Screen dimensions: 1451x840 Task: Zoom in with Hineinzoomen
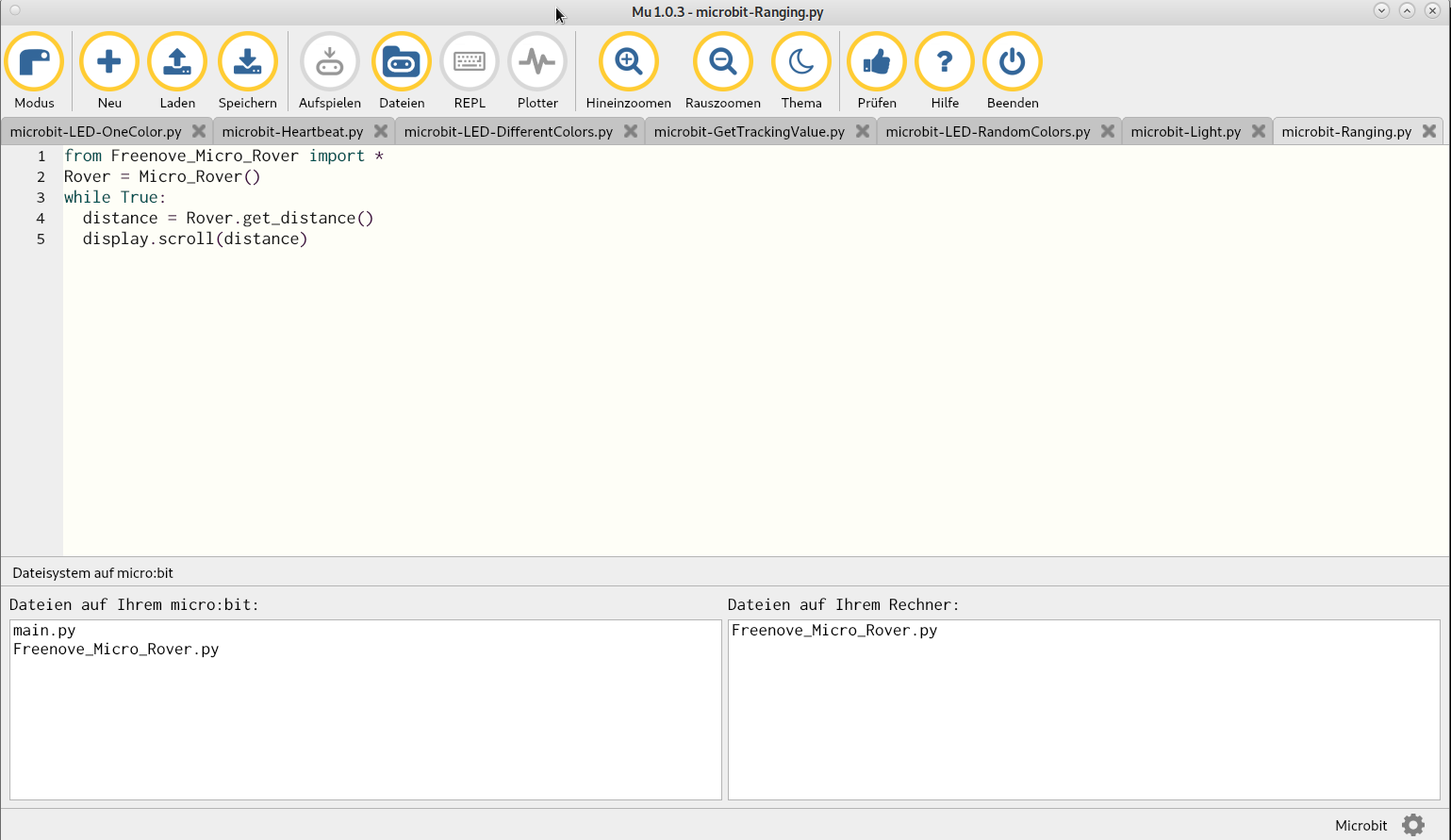(x=629, y=62)
